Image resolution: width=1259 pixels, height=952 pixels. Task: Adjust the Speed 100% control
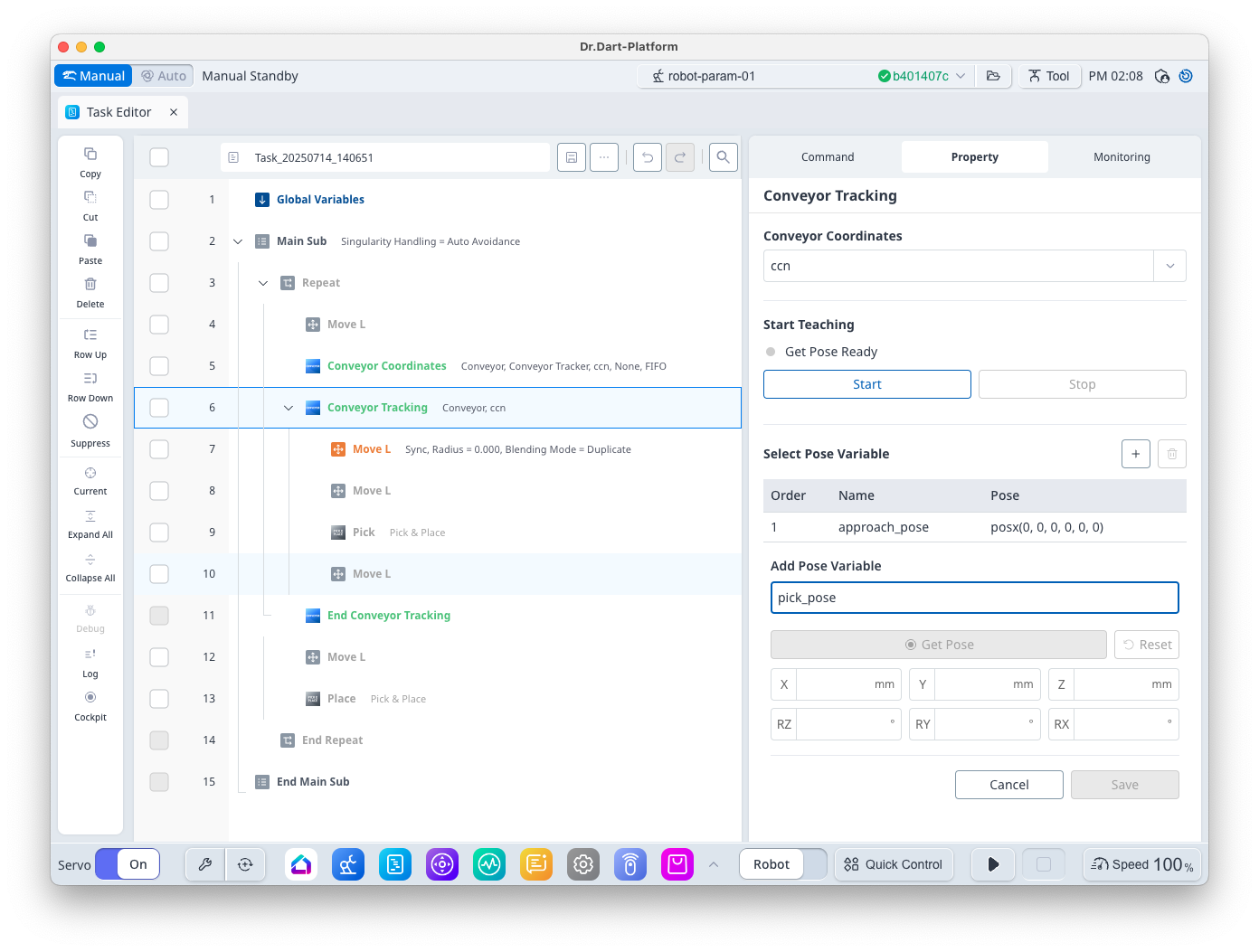pyautogui.click(x=1142, y=864)
